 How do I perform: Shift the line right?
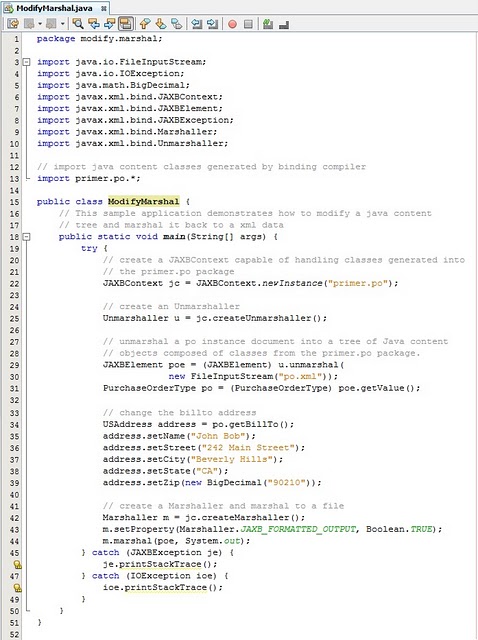click(x=212, y=24)
